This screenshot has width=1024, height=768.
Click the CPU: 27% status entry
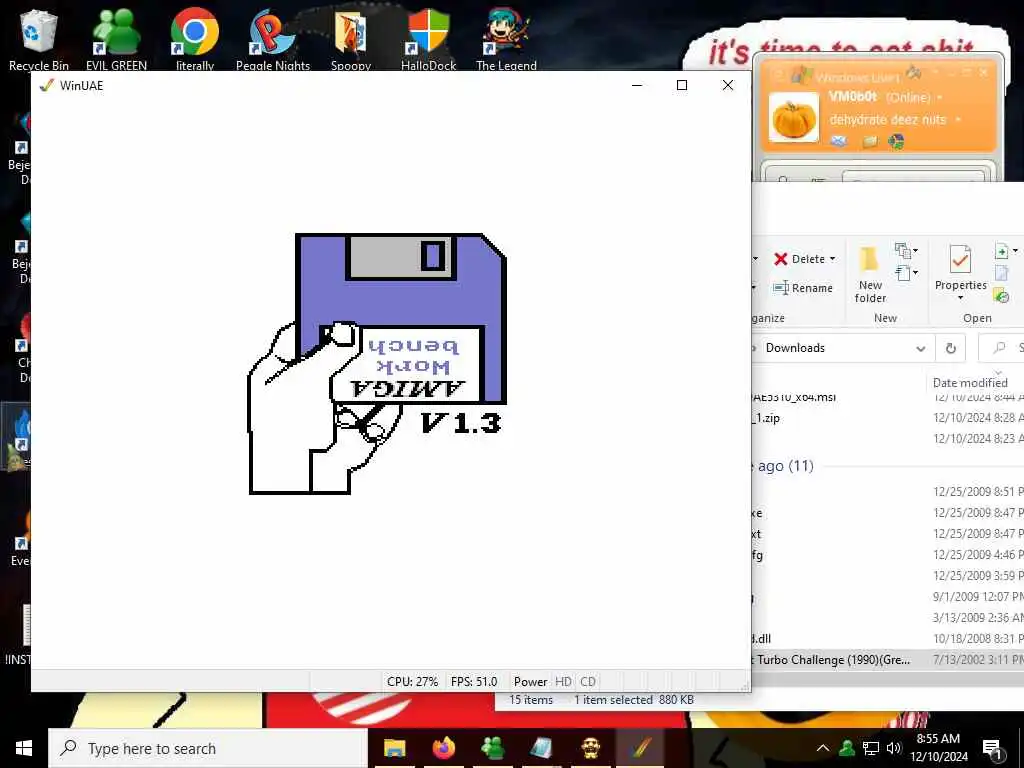(x=412, y=682)
